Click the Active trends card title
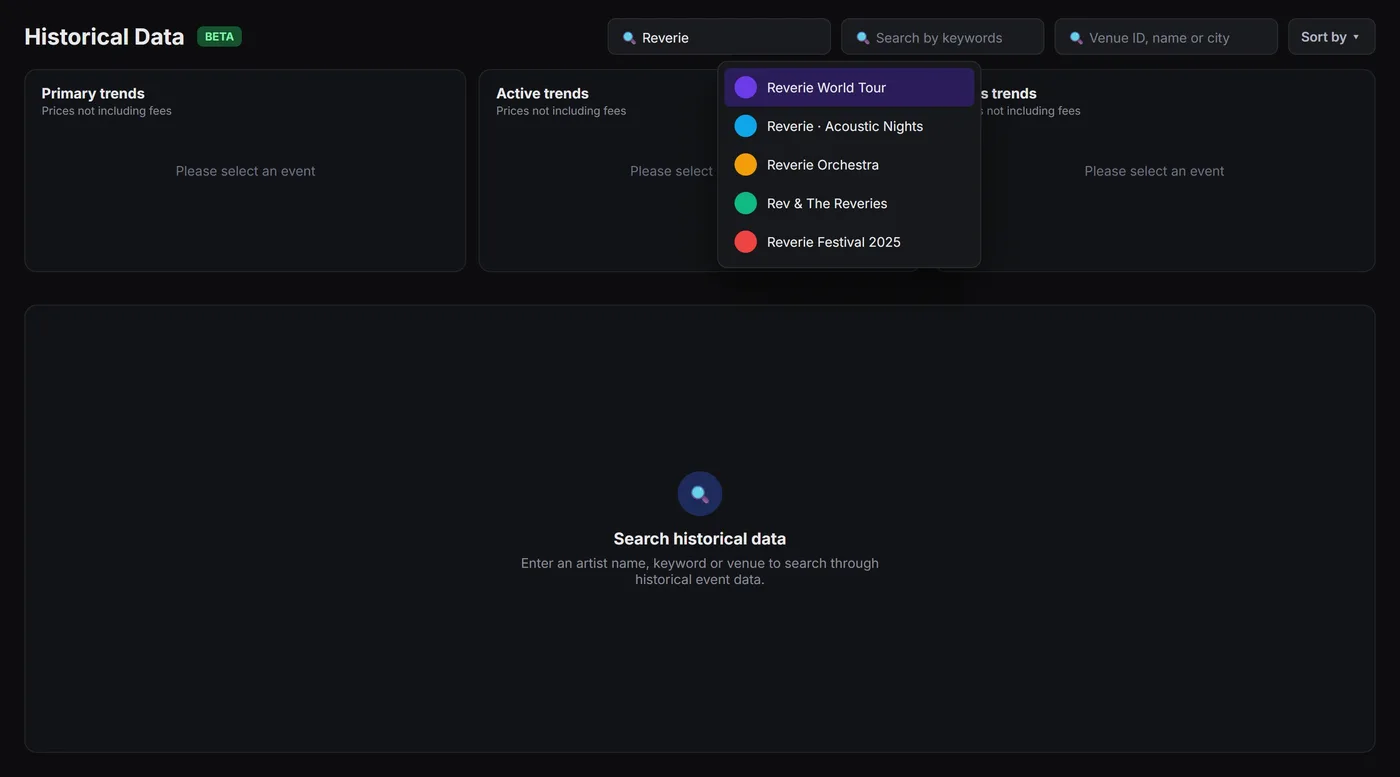Viewport: 1400px width, 777px height. coord(542,93)
